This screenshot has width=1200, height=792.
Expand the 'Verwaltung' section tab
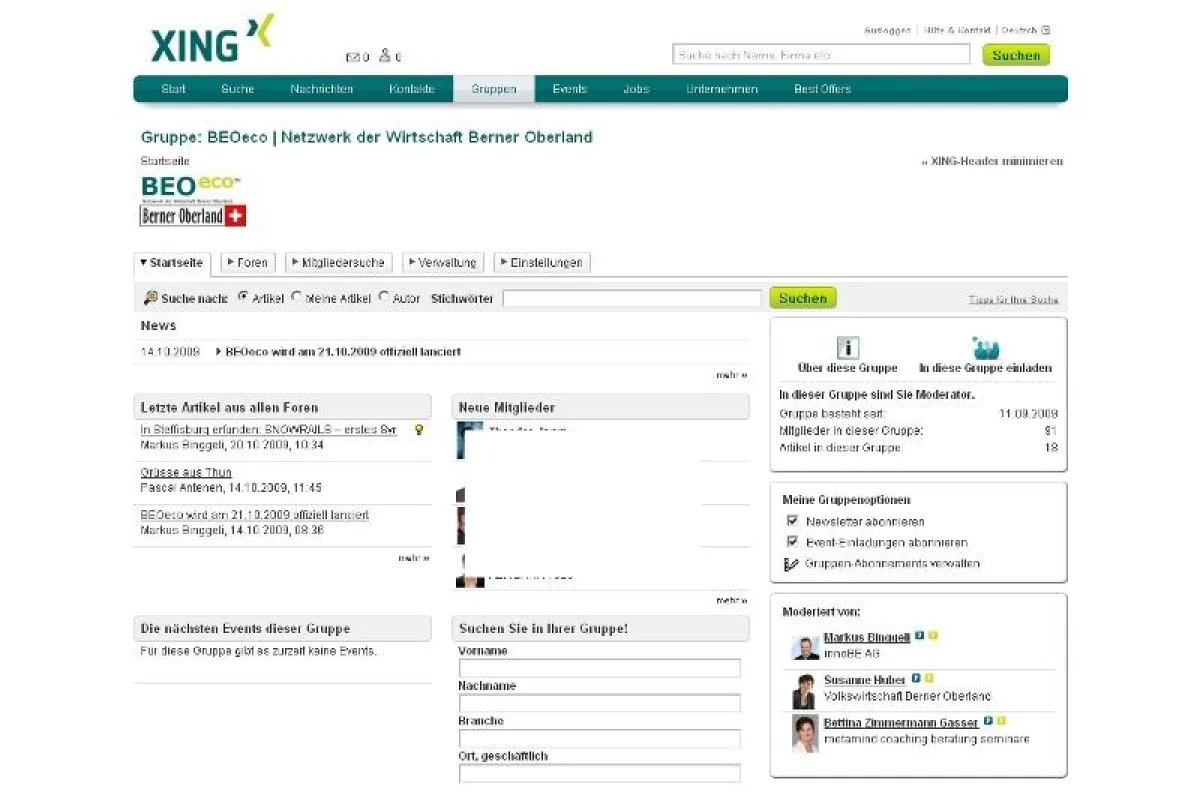(x=443, y=262)
